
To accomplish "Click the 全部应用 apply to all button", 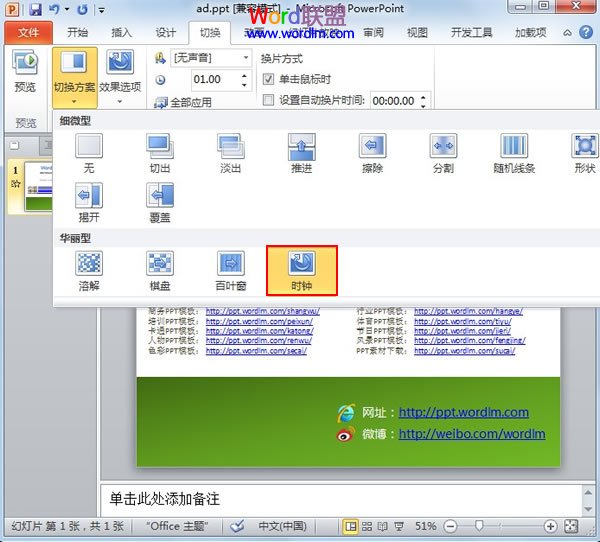I will coord(183,102).
